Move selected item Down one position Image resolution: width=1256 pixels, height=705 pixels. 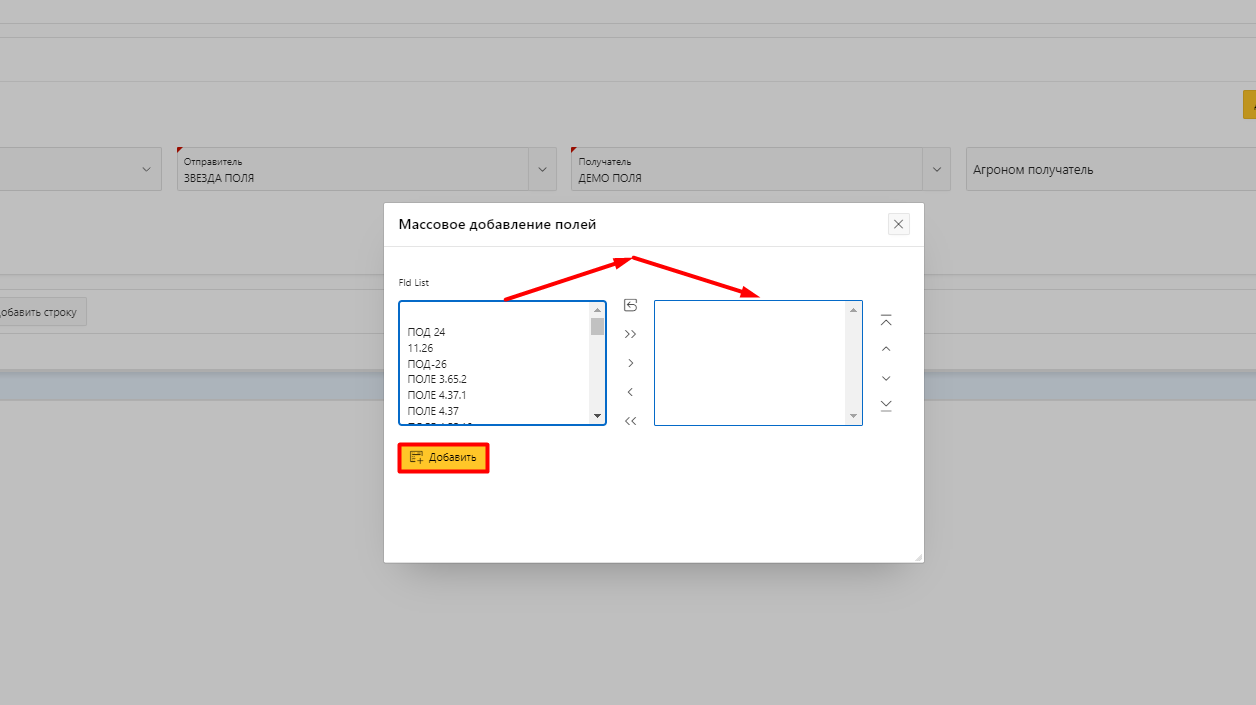click(885, 378)
